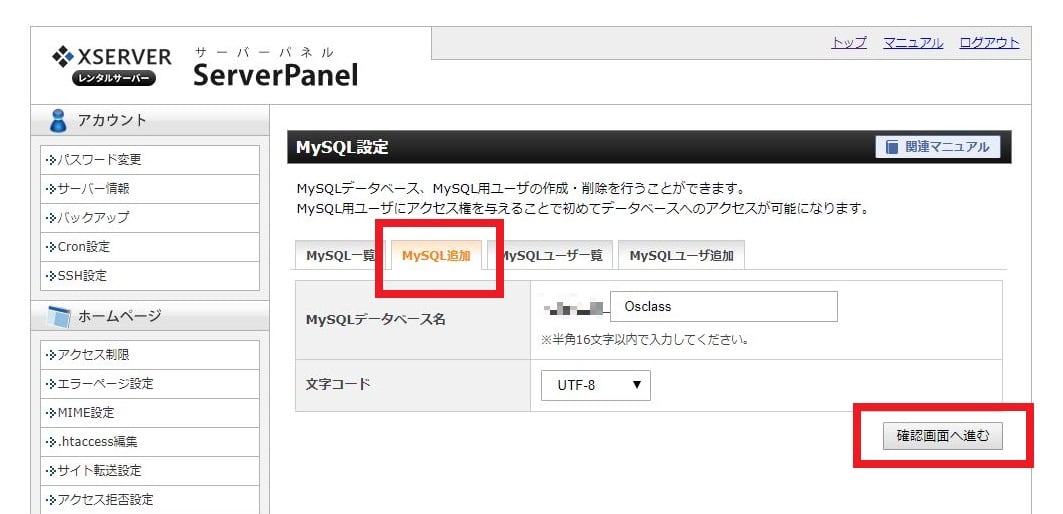Click the ログアウト link
The height and width of the screenshot is (514, 1063).
[989, 43]
